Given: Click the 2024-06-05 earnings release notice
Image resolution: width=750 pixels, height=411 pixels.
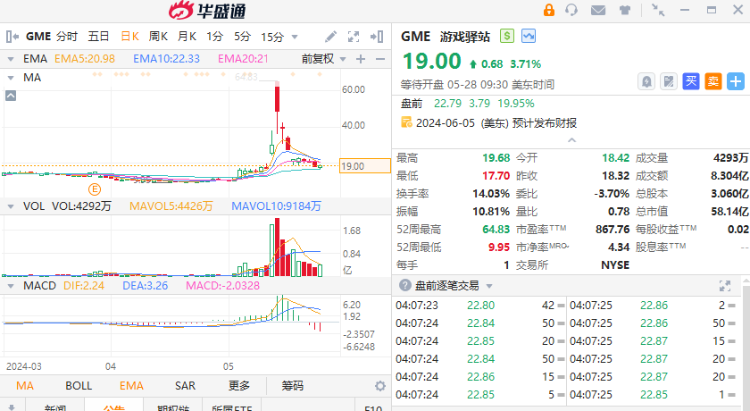Looking at the screenshot, I should (496, 123).
